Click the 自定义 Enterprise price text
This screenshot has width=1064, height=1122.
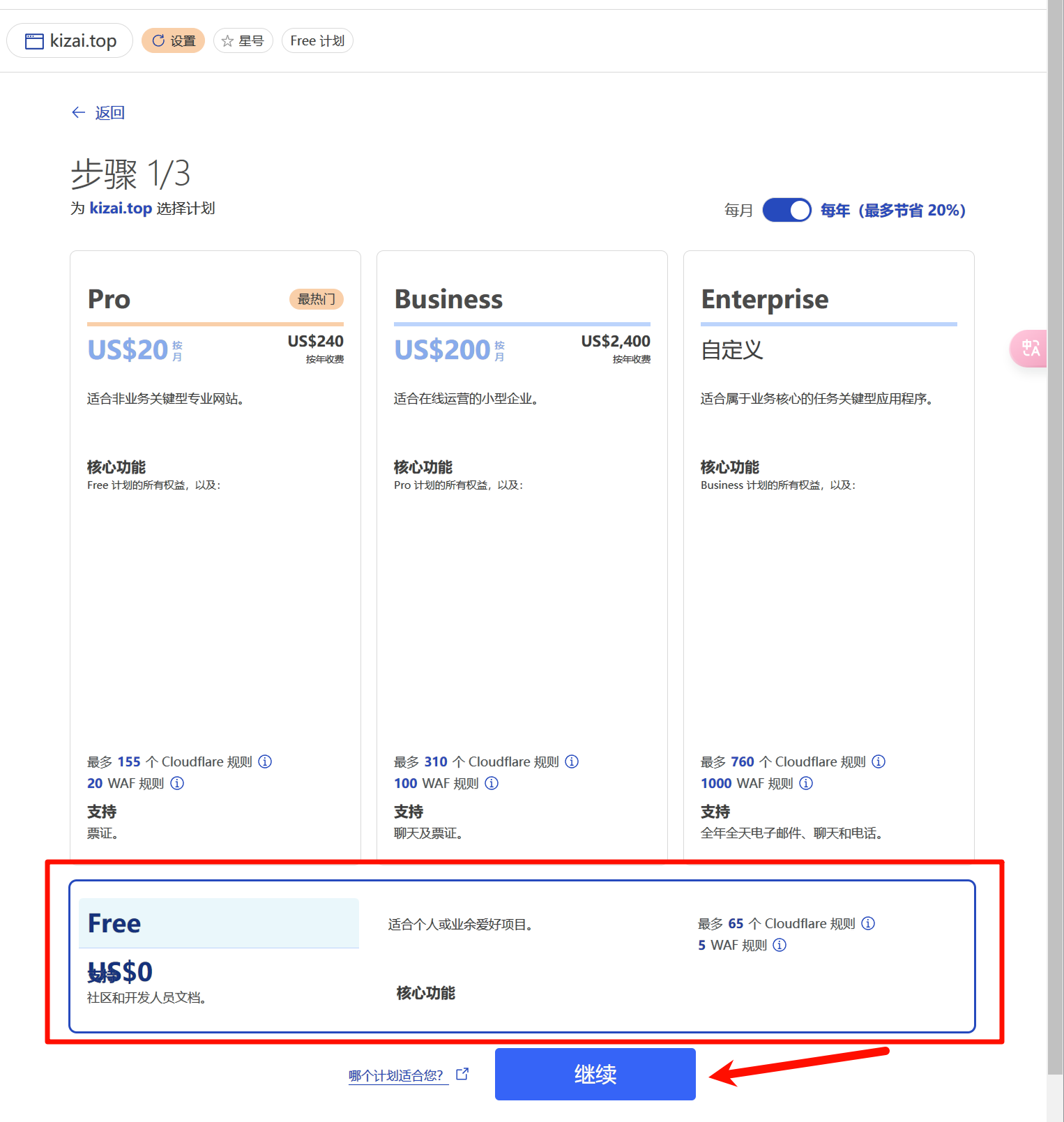pyautogui.click(x=732, y=349)
